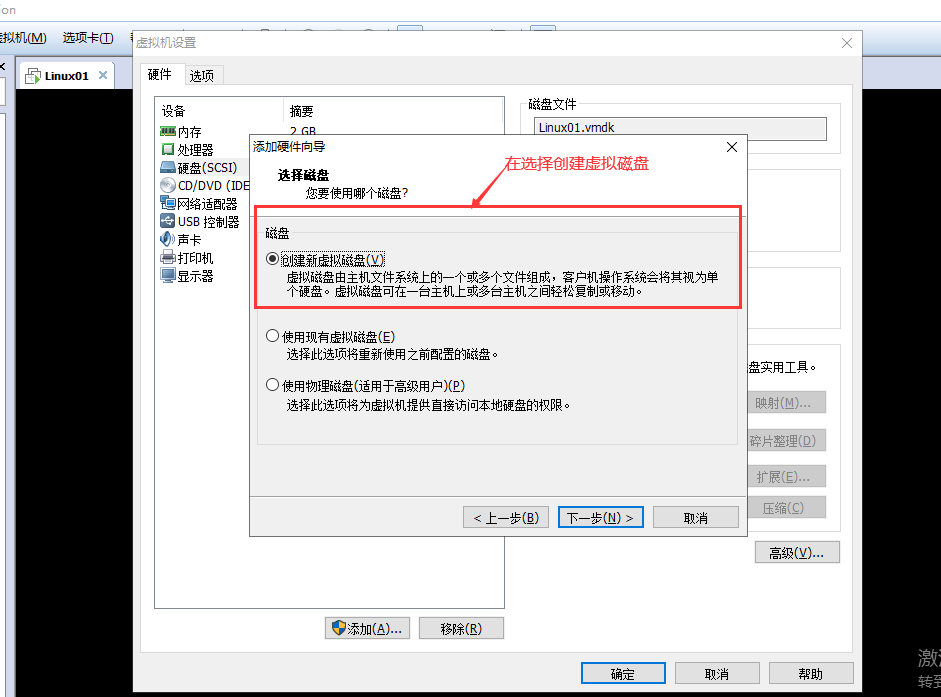Screen dimensions: 941x697
Task: Select the 声卡 row text
Action: [x=190, y=240]
